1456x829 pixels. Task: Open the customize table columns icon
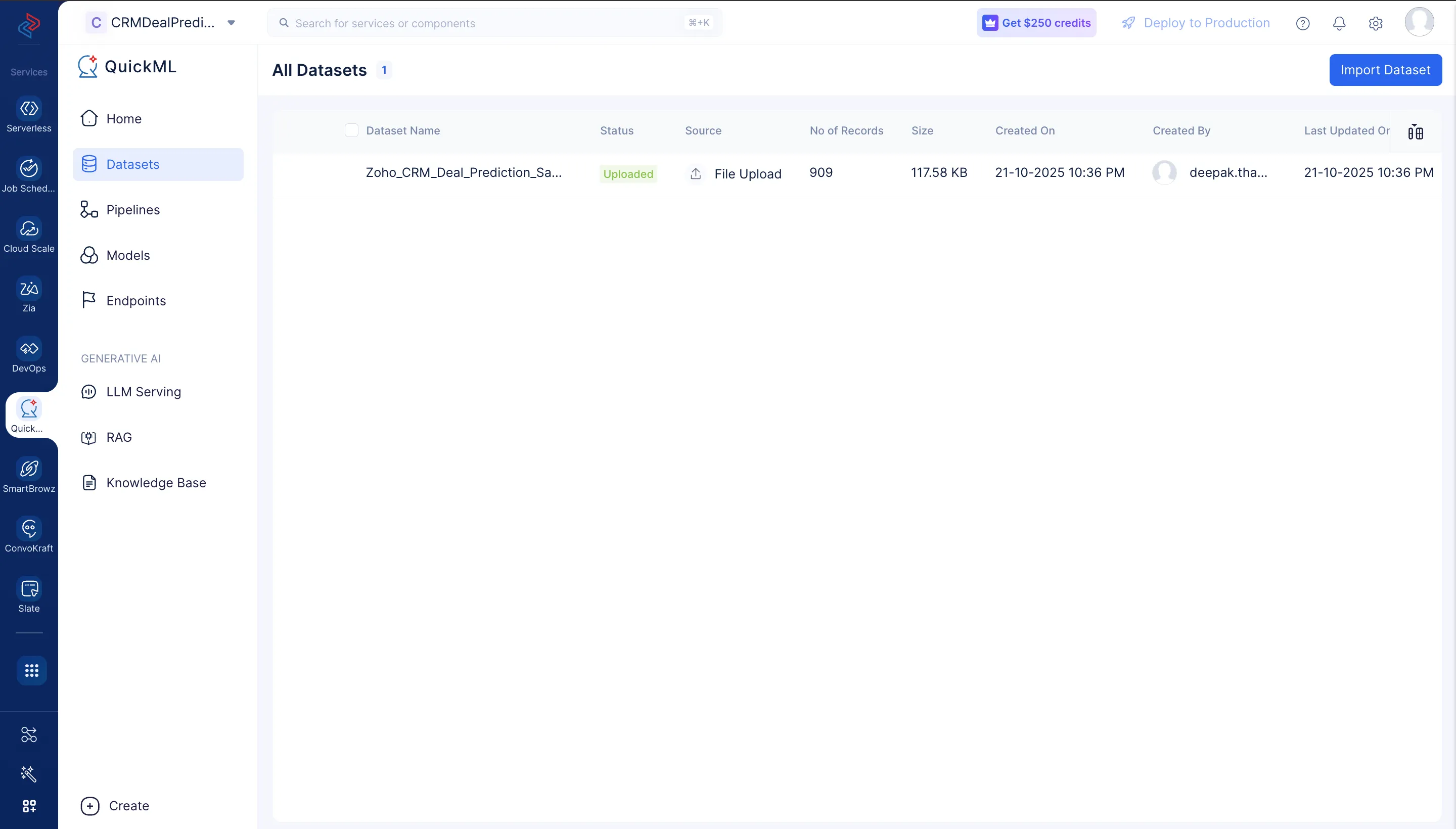coord(1415,132)
